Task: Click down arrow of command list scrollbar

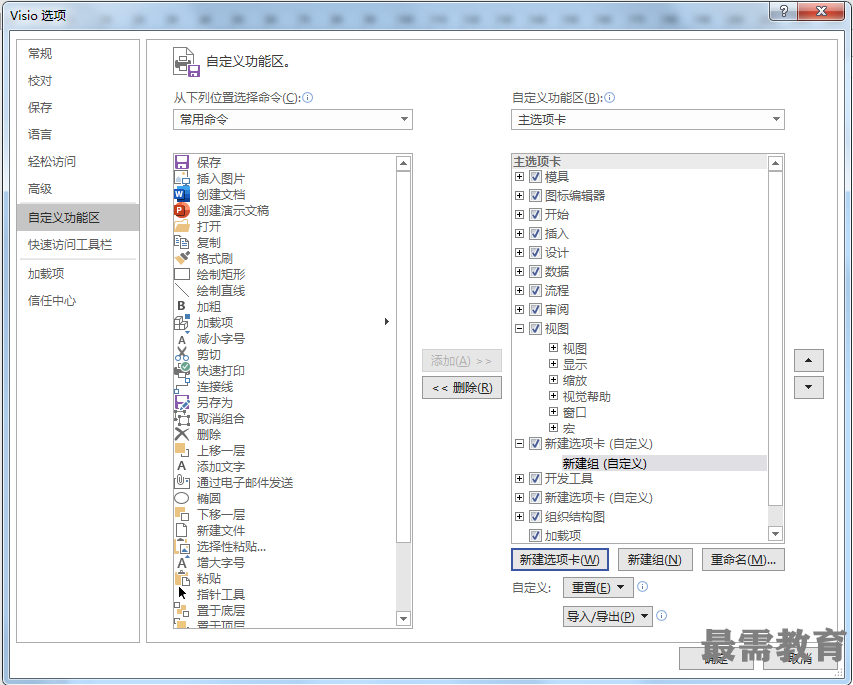Action: coord(403,619)
